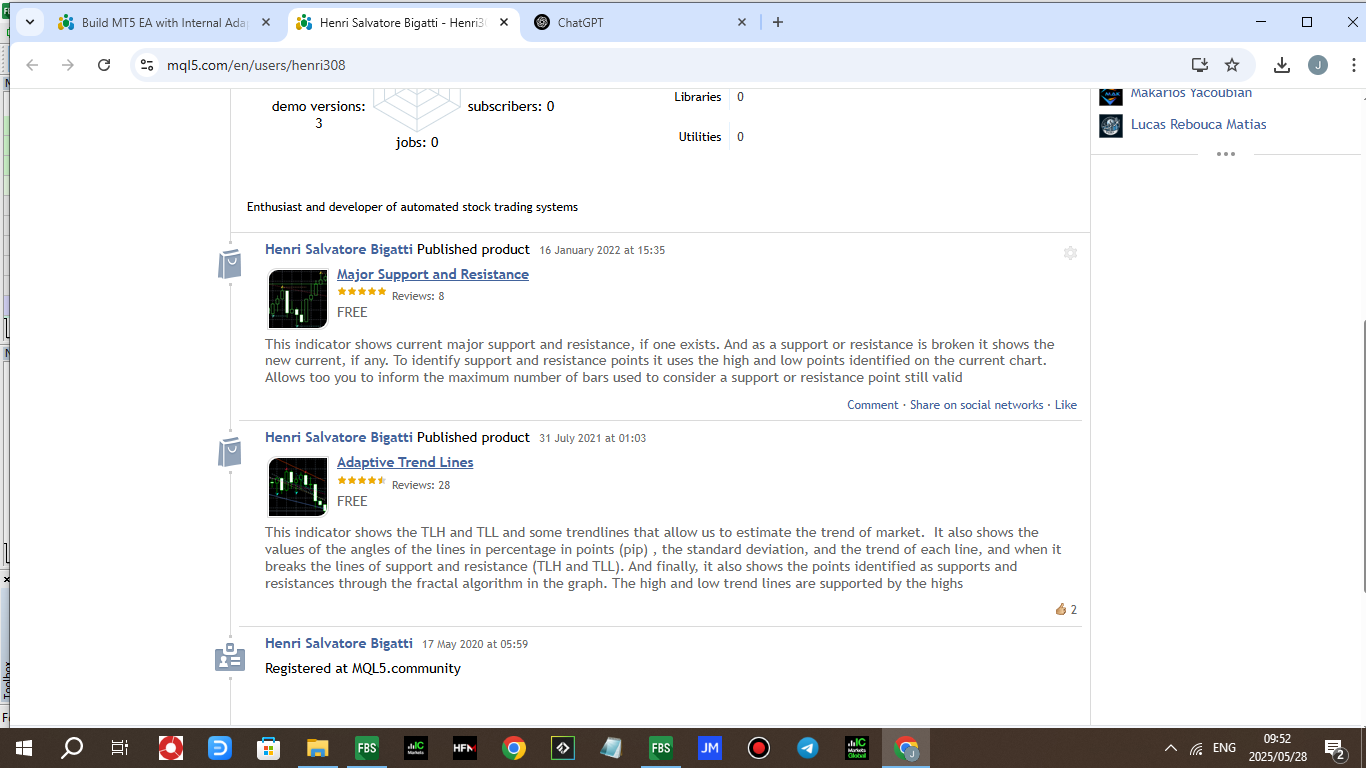Click author name on 31 July post
The height and width of the screenshot is (768, 1366).
coord(339,438)
